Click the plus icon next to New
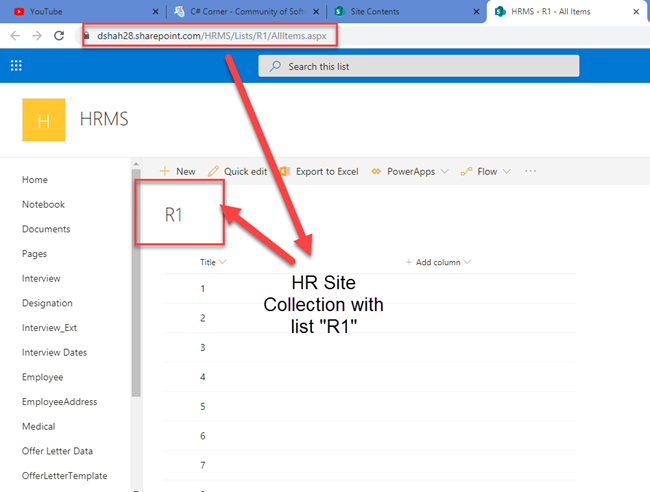The width and height of the screenshot is (650, 492). point(165,171)
